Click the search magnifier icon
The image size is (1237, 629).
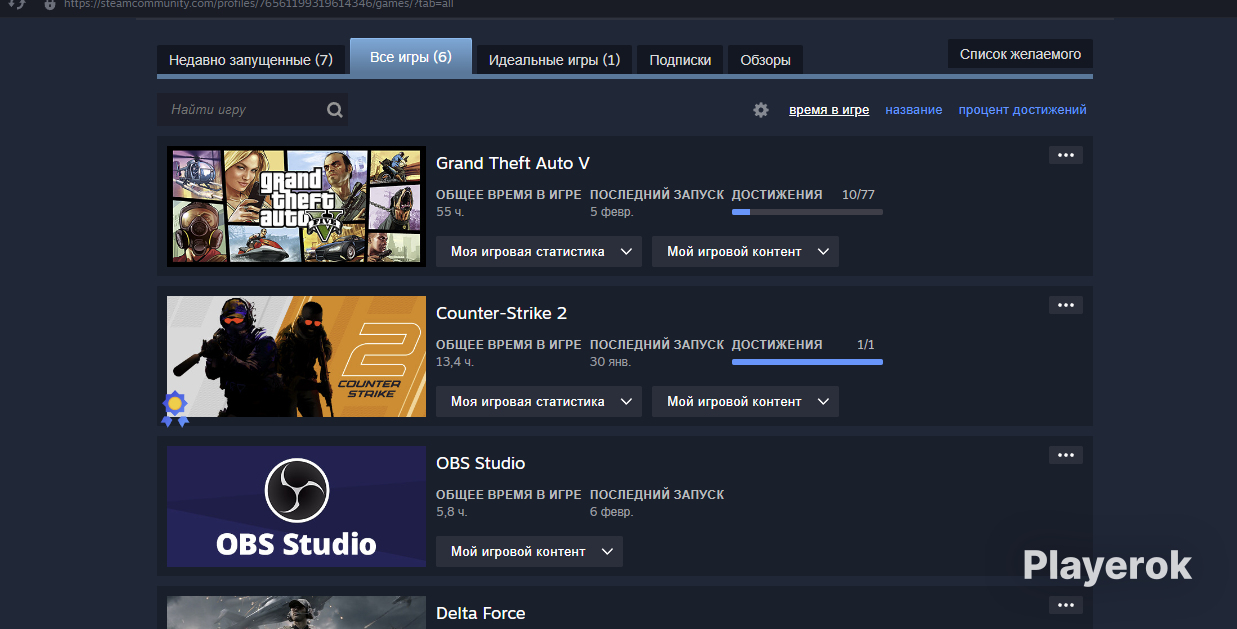[x=335, y=110]
